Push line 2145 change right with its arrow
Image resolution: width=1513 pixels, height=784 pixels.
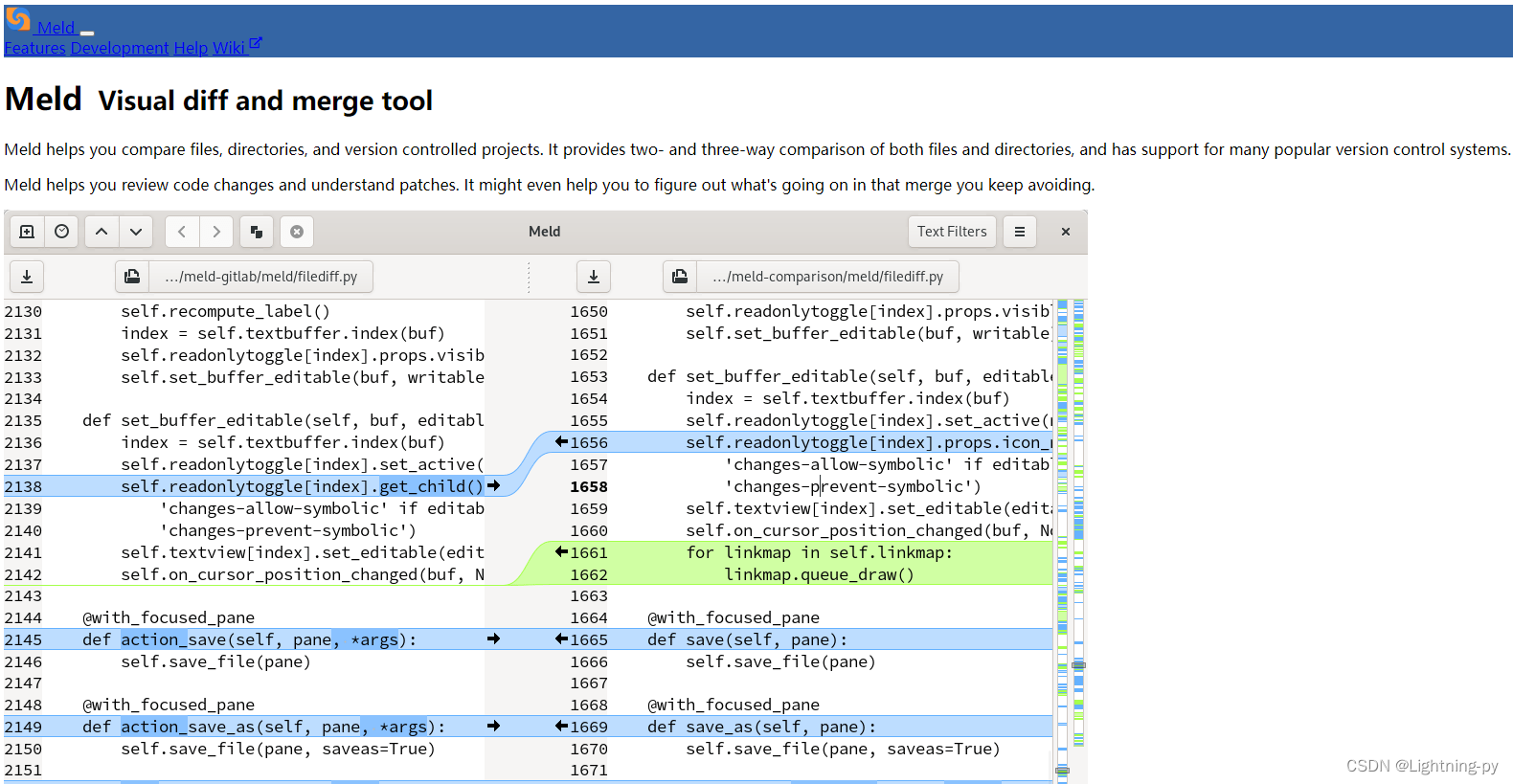(x=494, y=639)
